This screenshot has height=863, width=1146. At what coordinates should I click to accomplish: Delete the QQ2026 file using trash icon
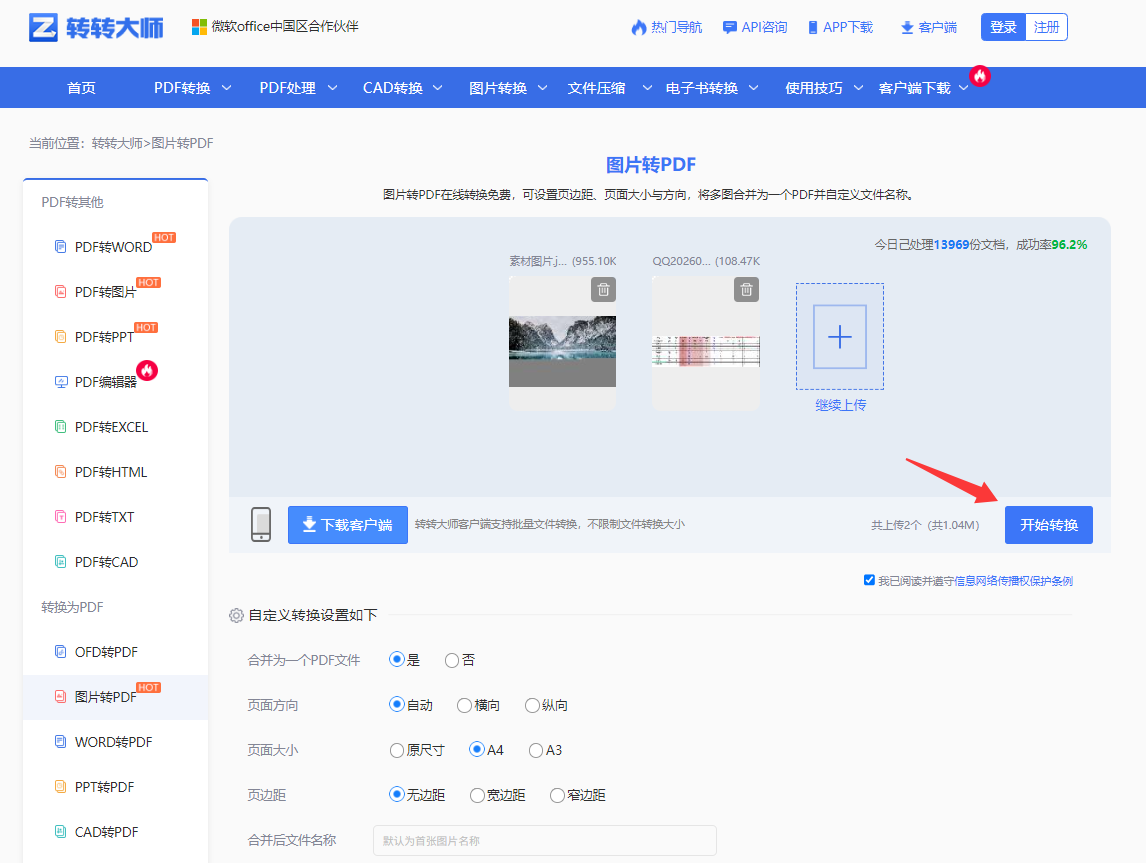pyautogui.click(x=746, y=289)
